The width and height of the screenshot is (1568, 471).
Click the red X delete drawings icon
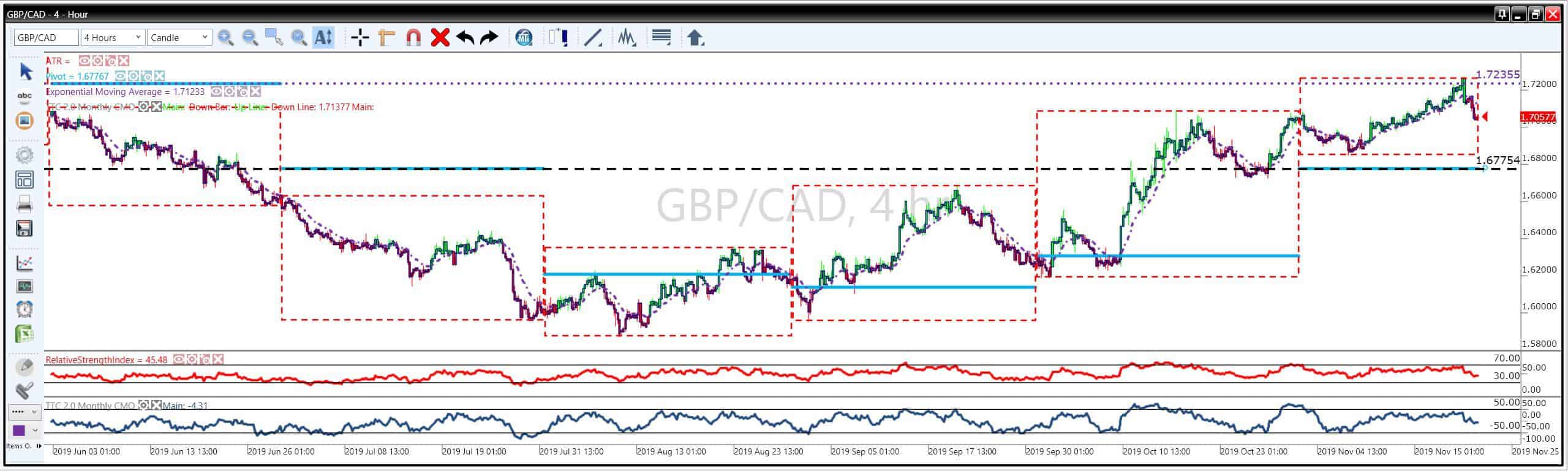tap(440, 38)
